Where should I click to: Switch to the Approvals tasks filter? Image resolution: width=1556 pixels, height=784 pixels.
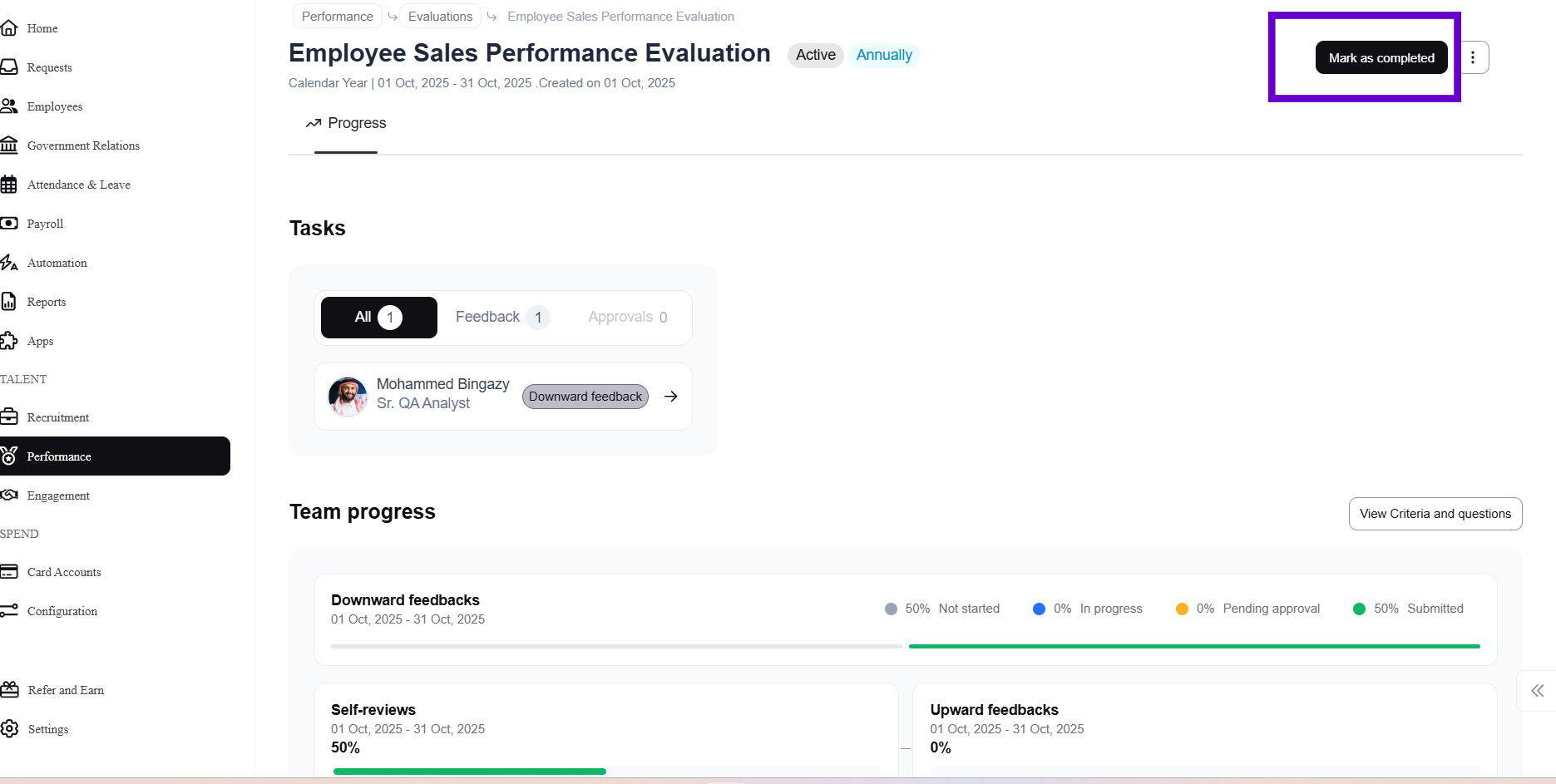tap(627, 318)
